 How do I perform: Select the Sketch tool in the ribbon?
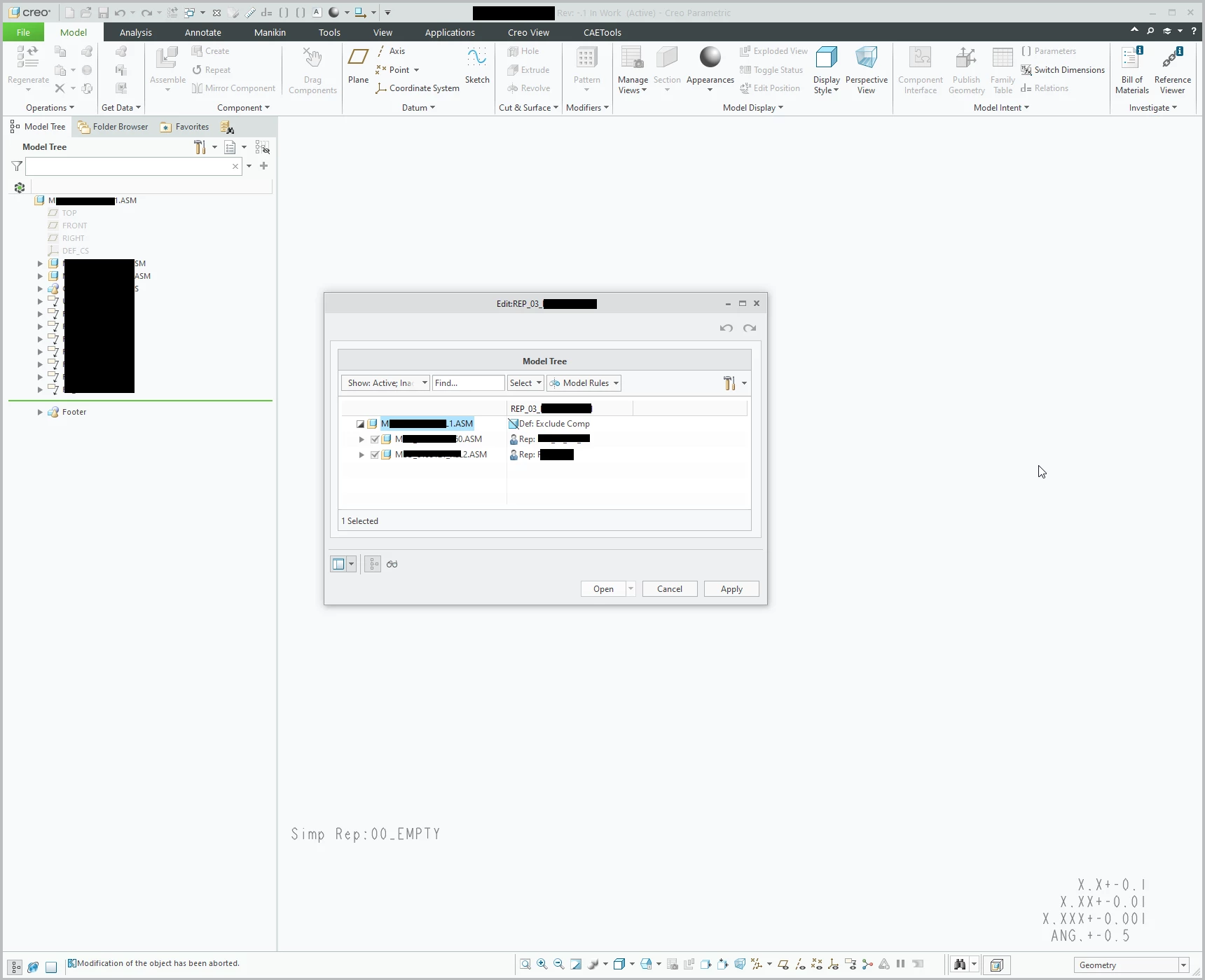(477, 66)
